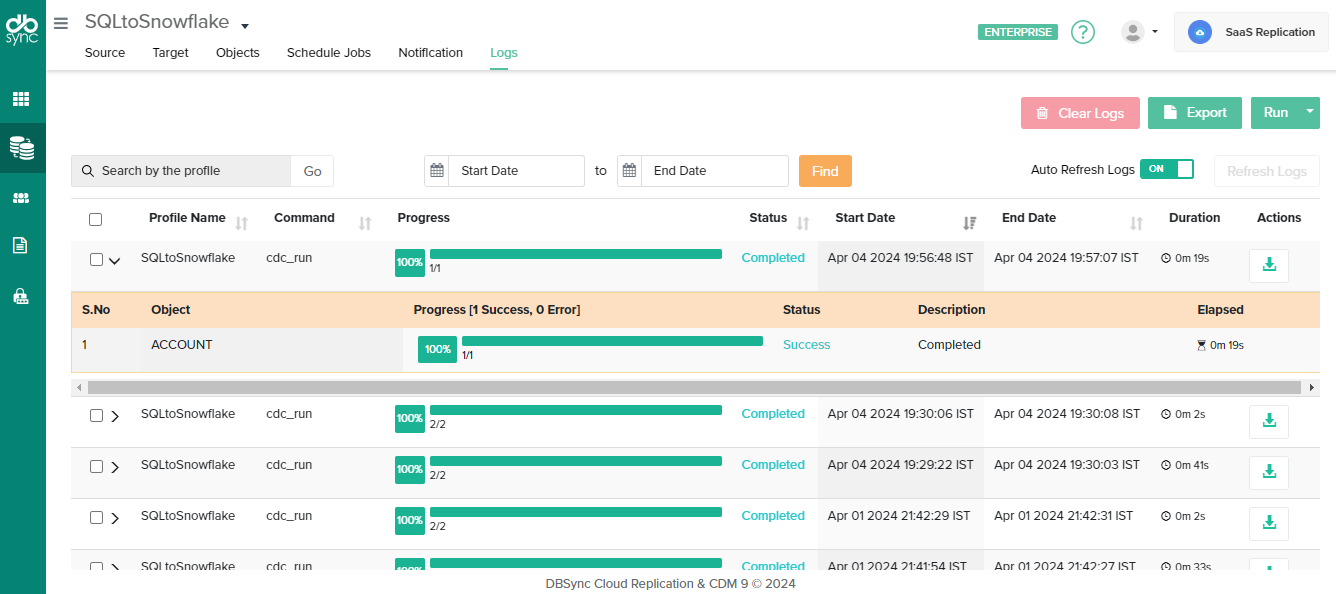Download log for 19:30:06 run

1269,421
